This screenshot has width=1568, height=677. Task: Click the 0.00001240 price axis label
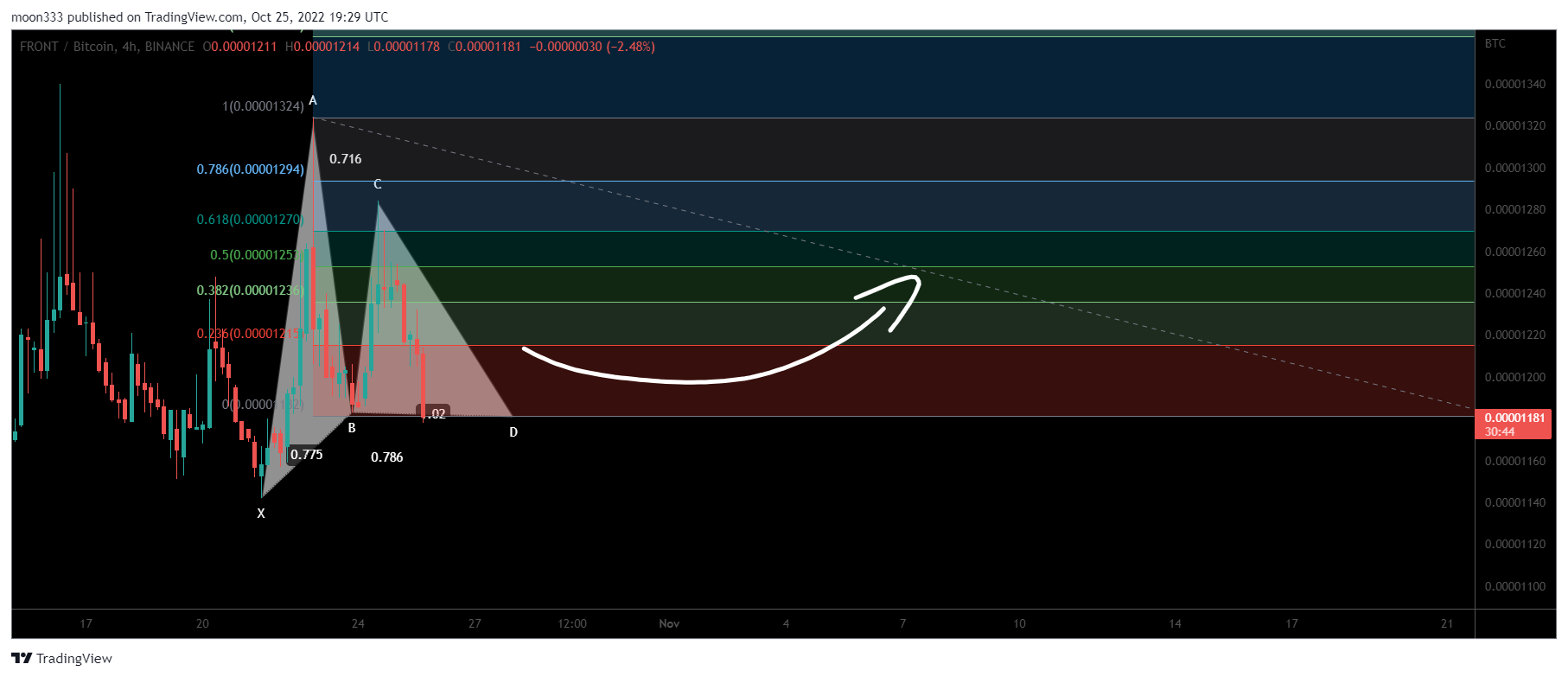[1515, 293]
